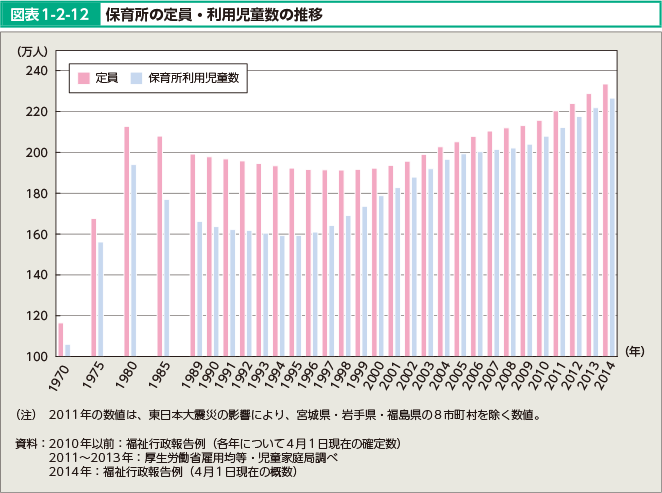Click the pink 定員 bar for 1970
Screen dimensions: 662x493
[61, 340]
